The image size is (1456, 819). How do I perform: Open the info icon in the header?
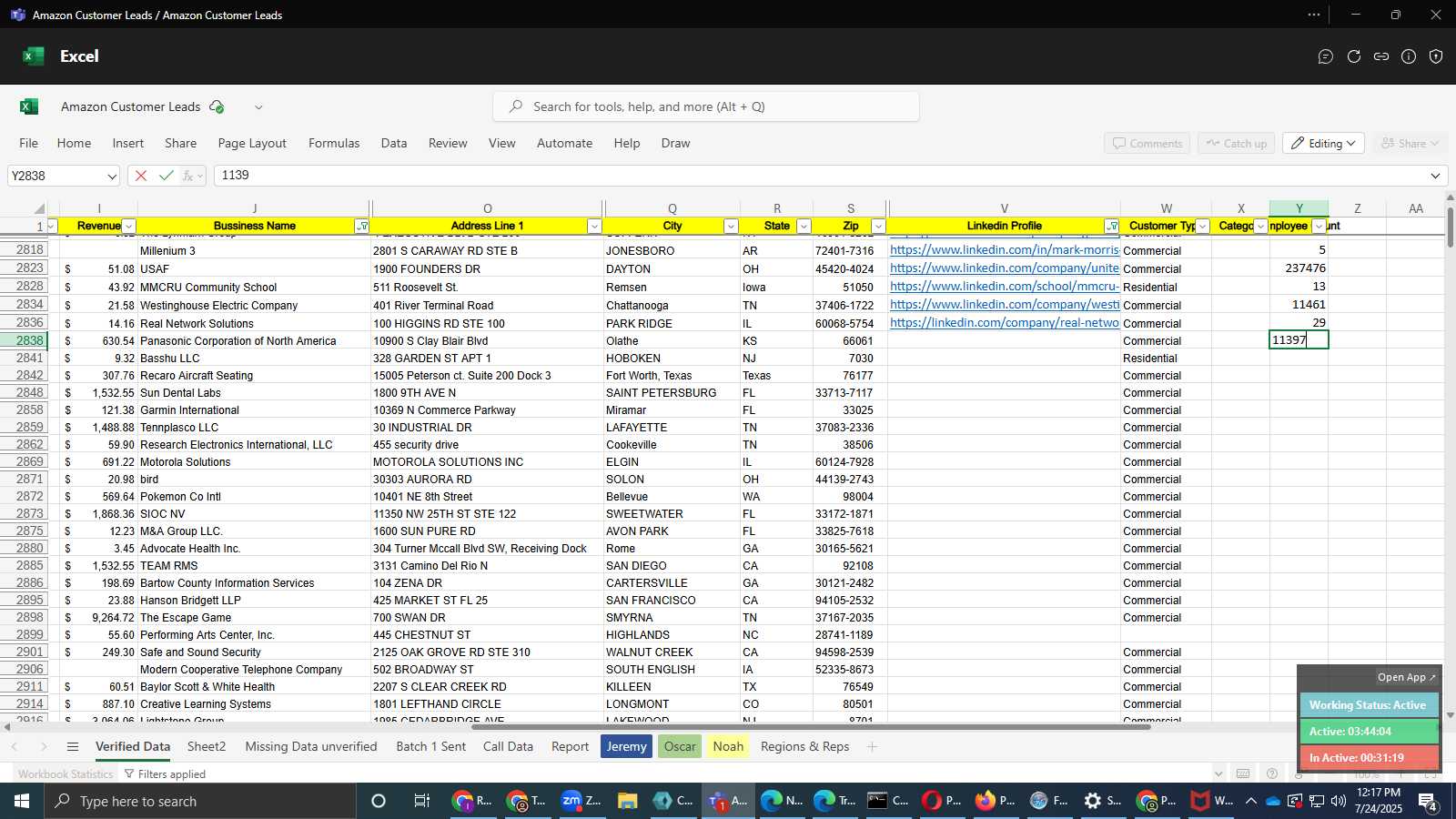pos(1409,56)
